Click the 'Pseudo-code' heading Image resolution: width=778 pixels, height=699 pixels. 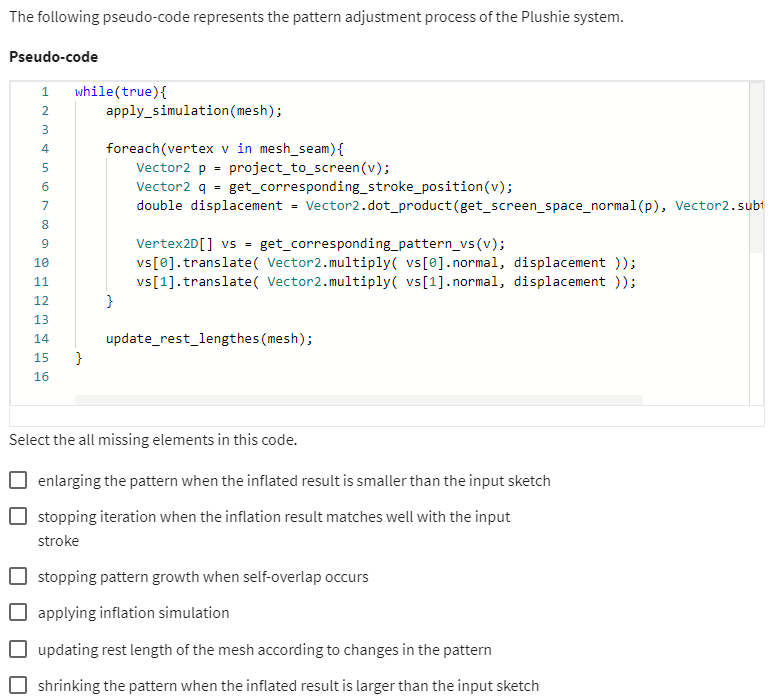[54, 57]
